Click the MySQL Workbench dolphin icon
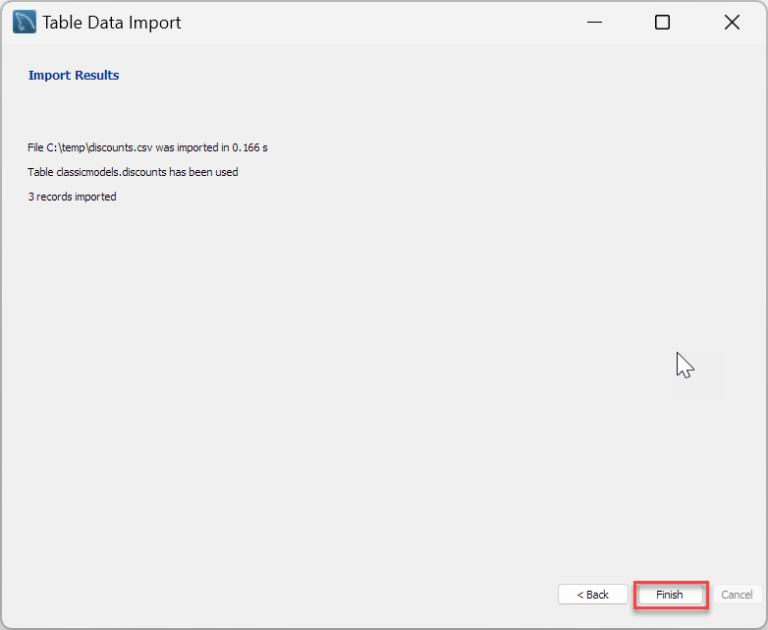Viewport: 768px width, 630px height. tap(24, 22)
